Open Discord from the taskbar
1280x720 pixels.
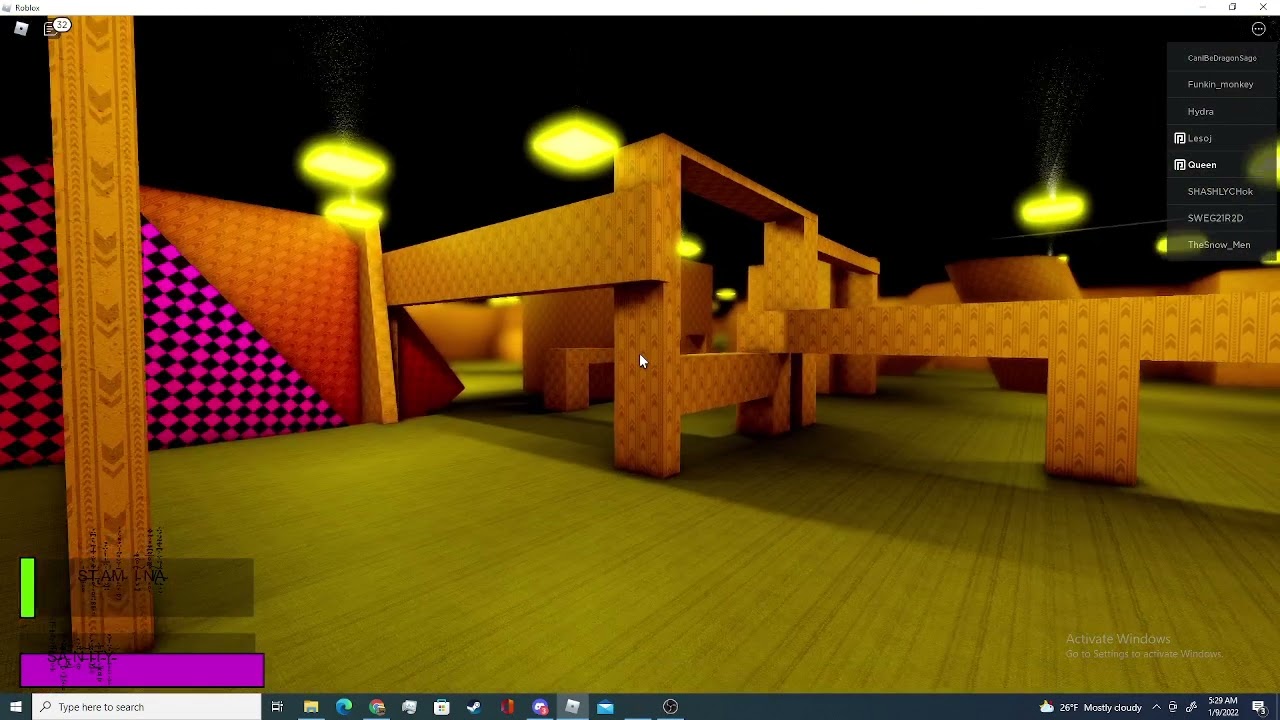[x=540, y=707]
